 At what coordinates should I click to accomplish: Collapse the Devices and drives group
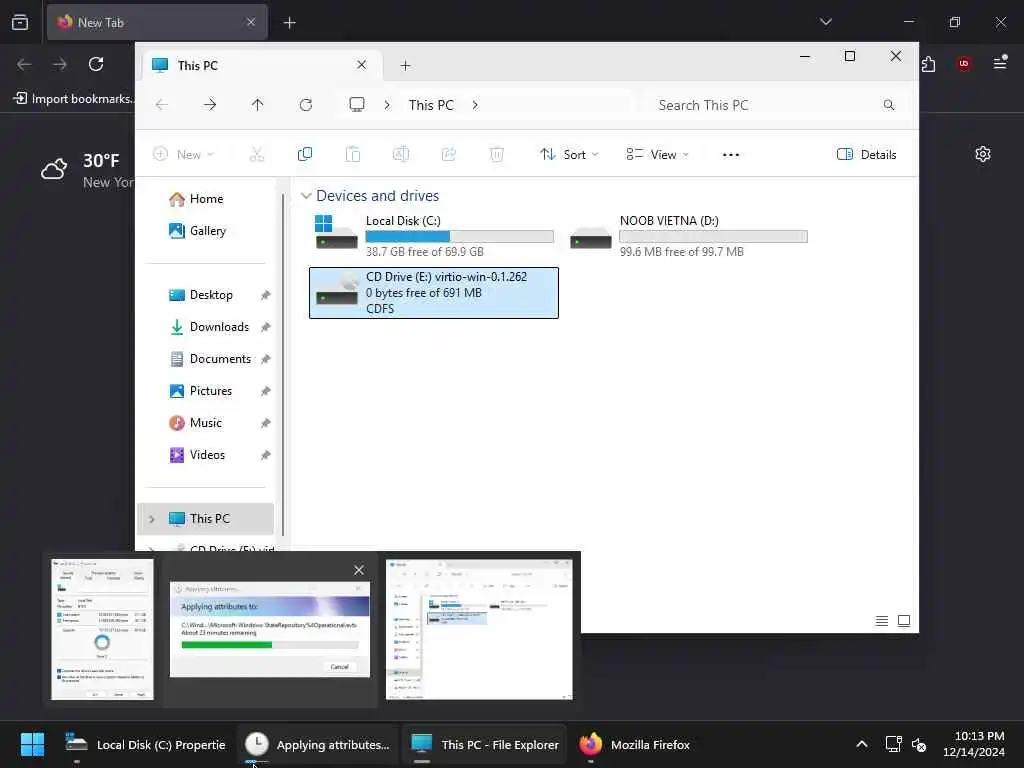click(306, 196)
